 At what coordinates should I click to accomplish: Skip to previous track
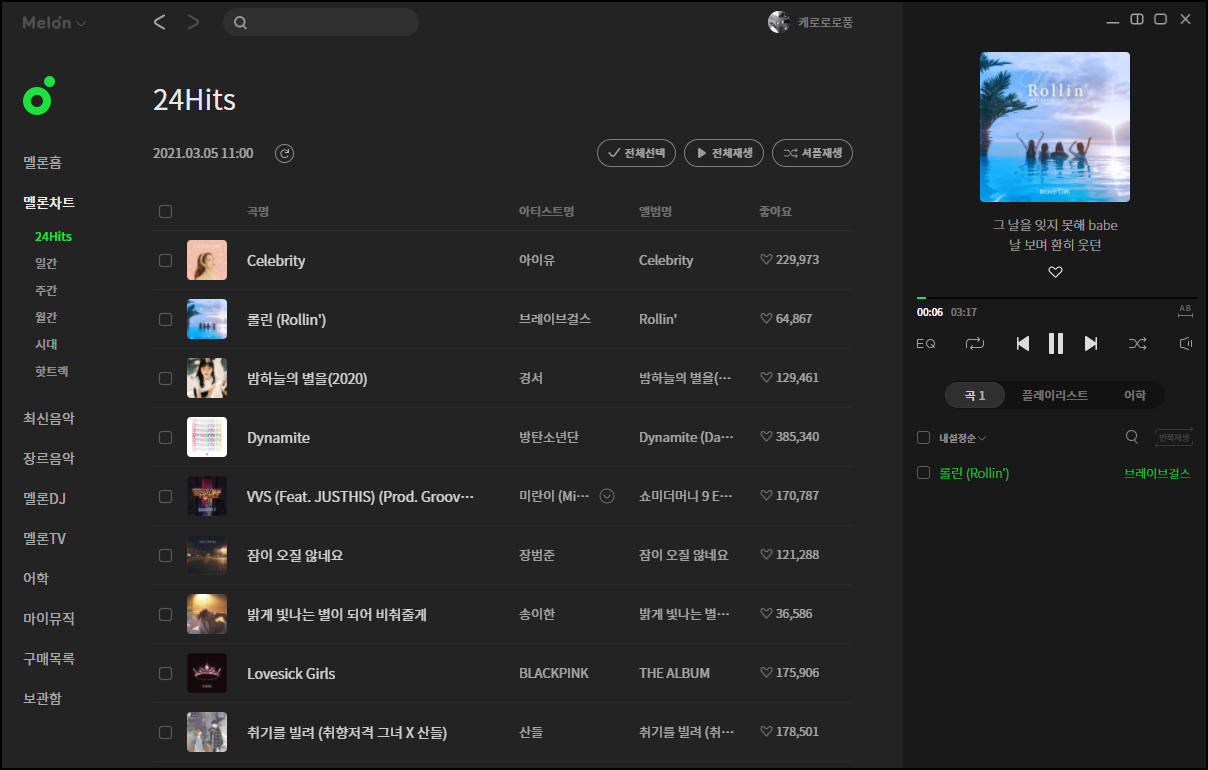[1022, 344]
